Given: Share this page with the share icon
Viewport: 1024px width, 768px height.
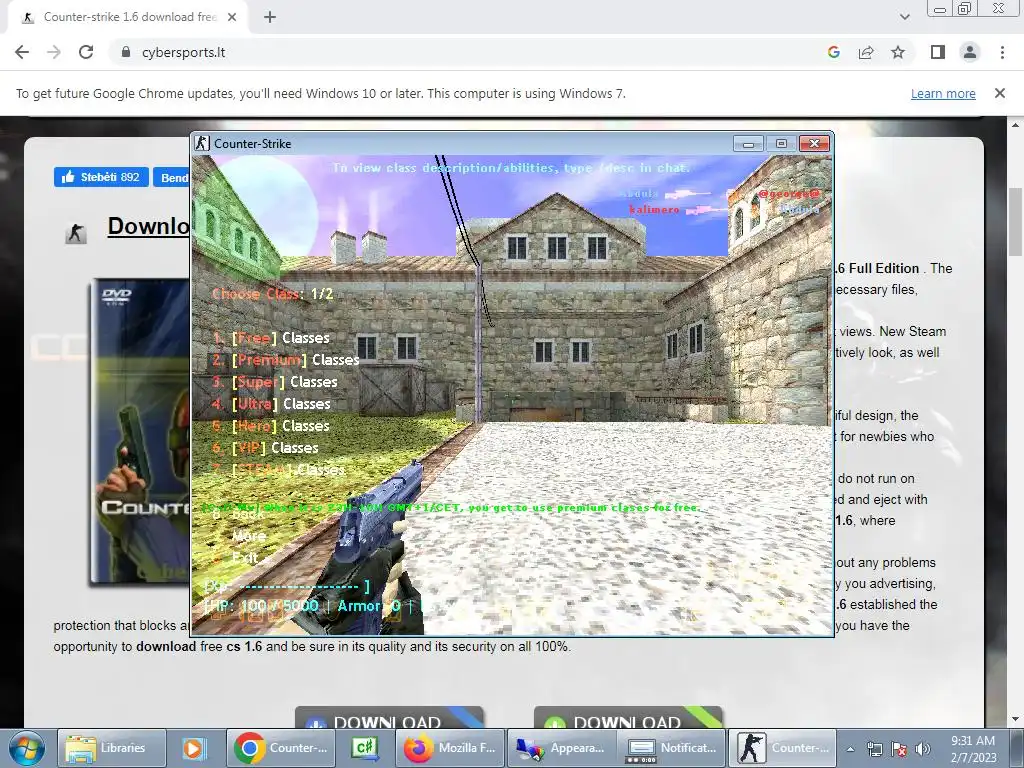Looking at the screenshot, I should 866,52.
